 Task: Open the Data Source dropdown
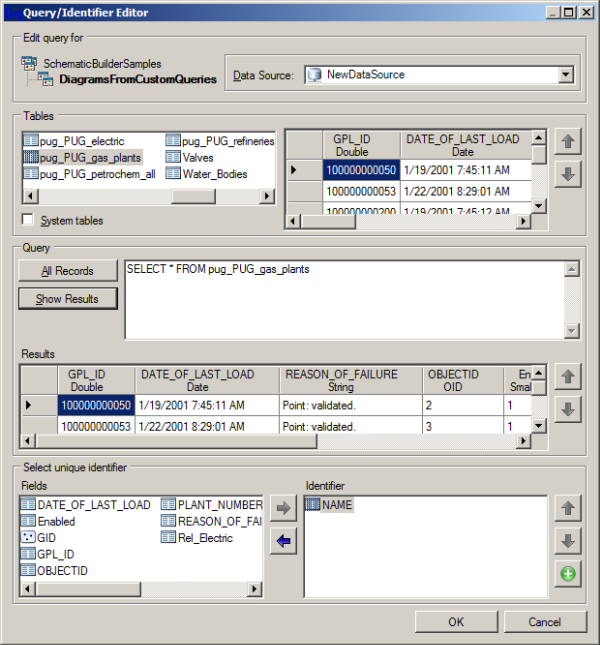565,74
